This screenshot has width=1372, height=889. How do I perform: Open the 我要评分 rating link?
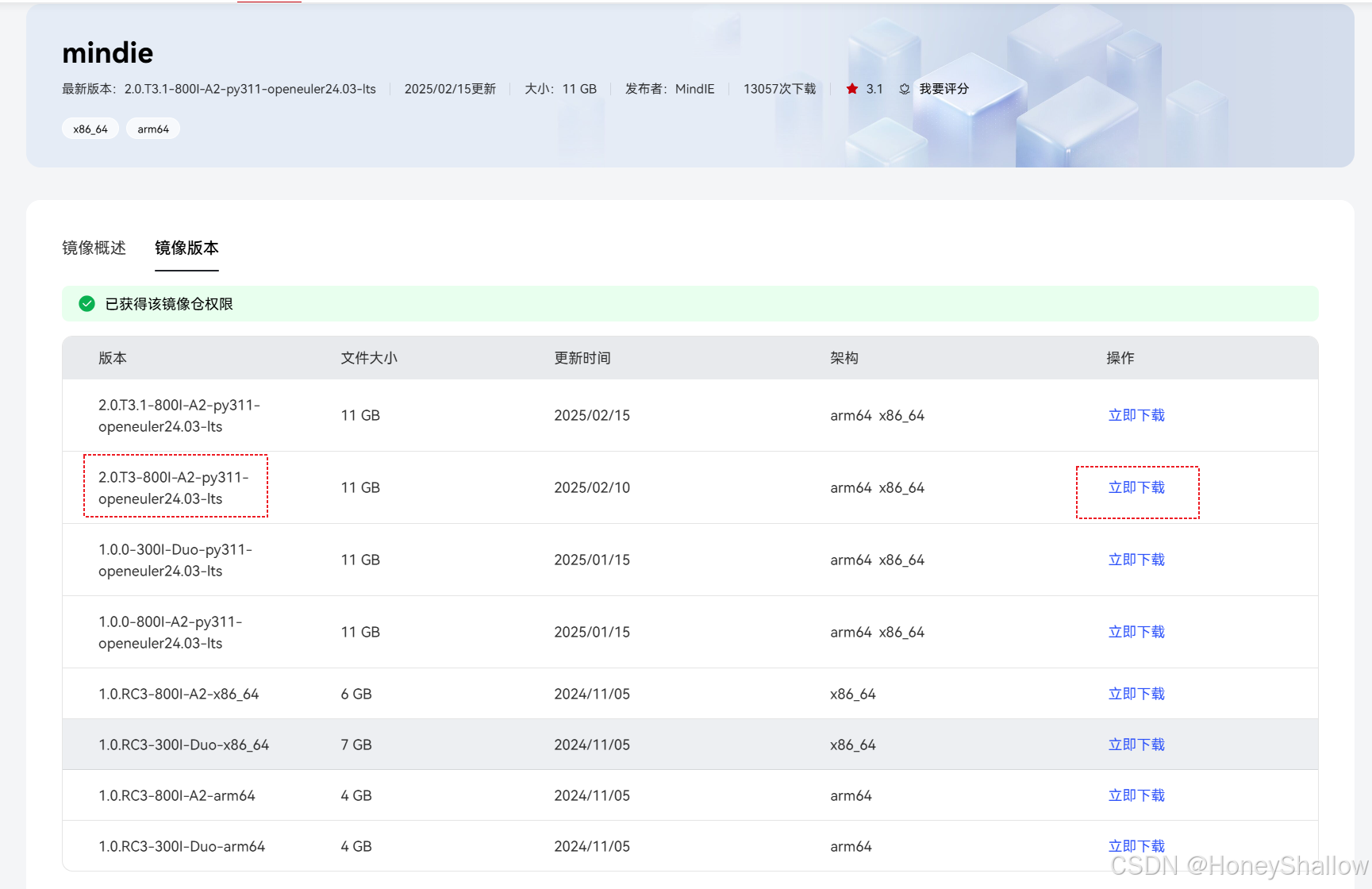tap(944, 89)
